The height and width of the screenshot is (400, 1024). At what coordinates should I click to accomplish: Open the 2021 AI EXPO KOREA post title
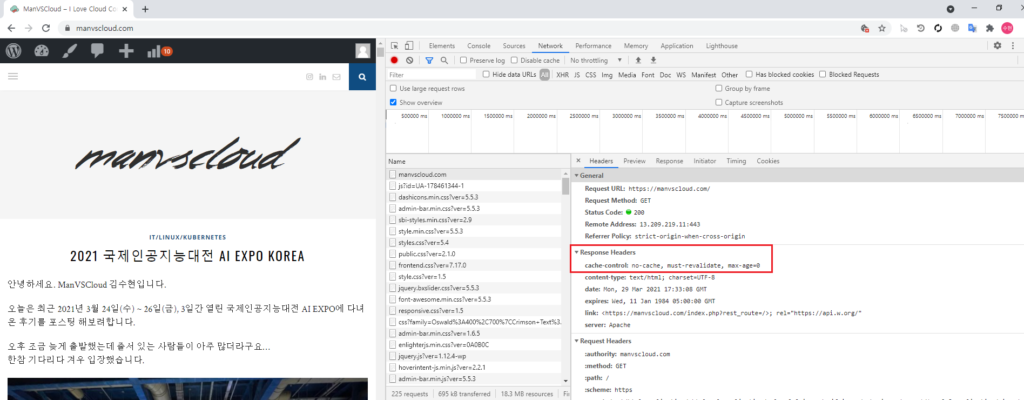pos(187,256)
